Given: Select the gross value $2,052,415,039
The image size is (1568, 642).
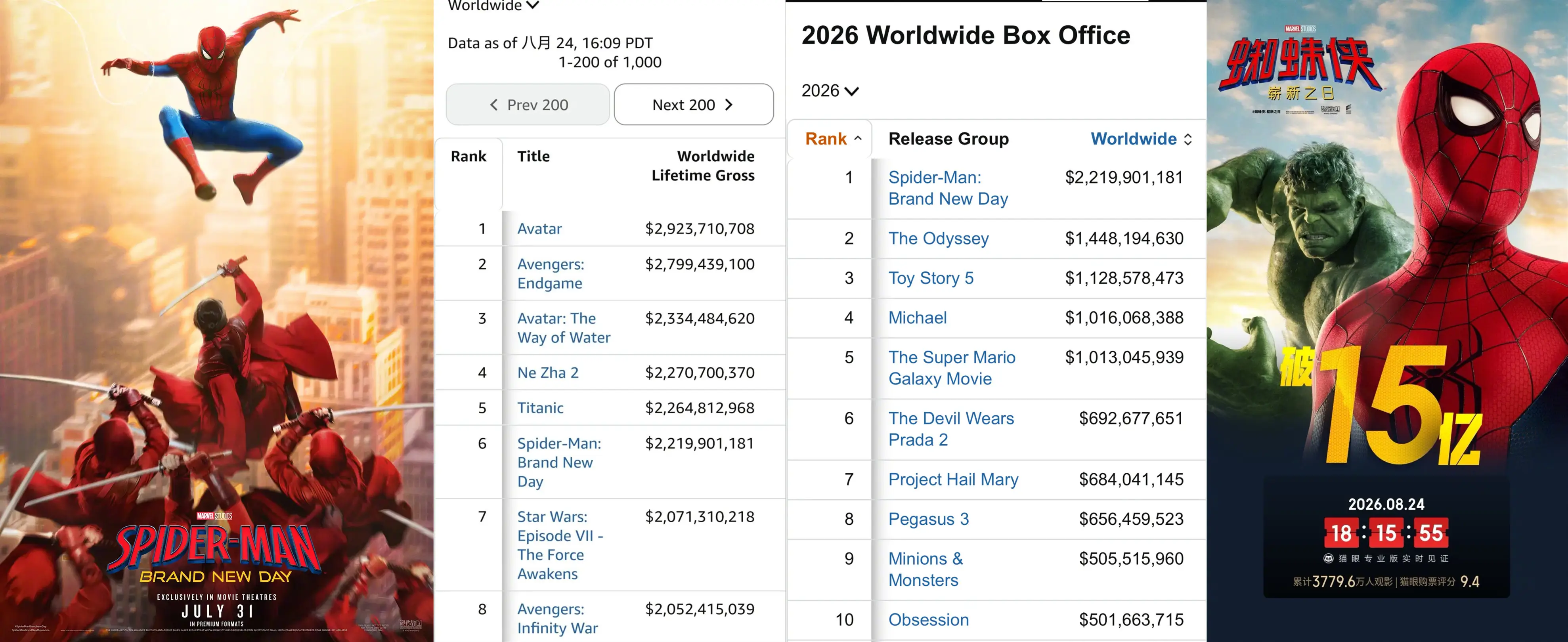Looking at the screenshot, I should (x=700, y=609).
